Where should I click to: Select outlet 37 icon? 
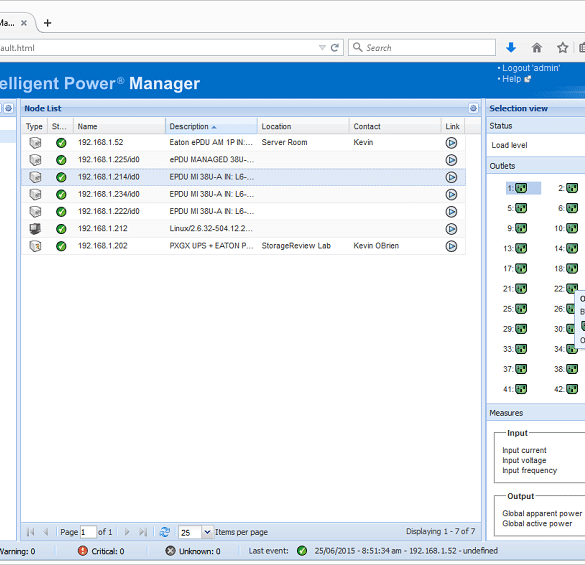point(521,369)
